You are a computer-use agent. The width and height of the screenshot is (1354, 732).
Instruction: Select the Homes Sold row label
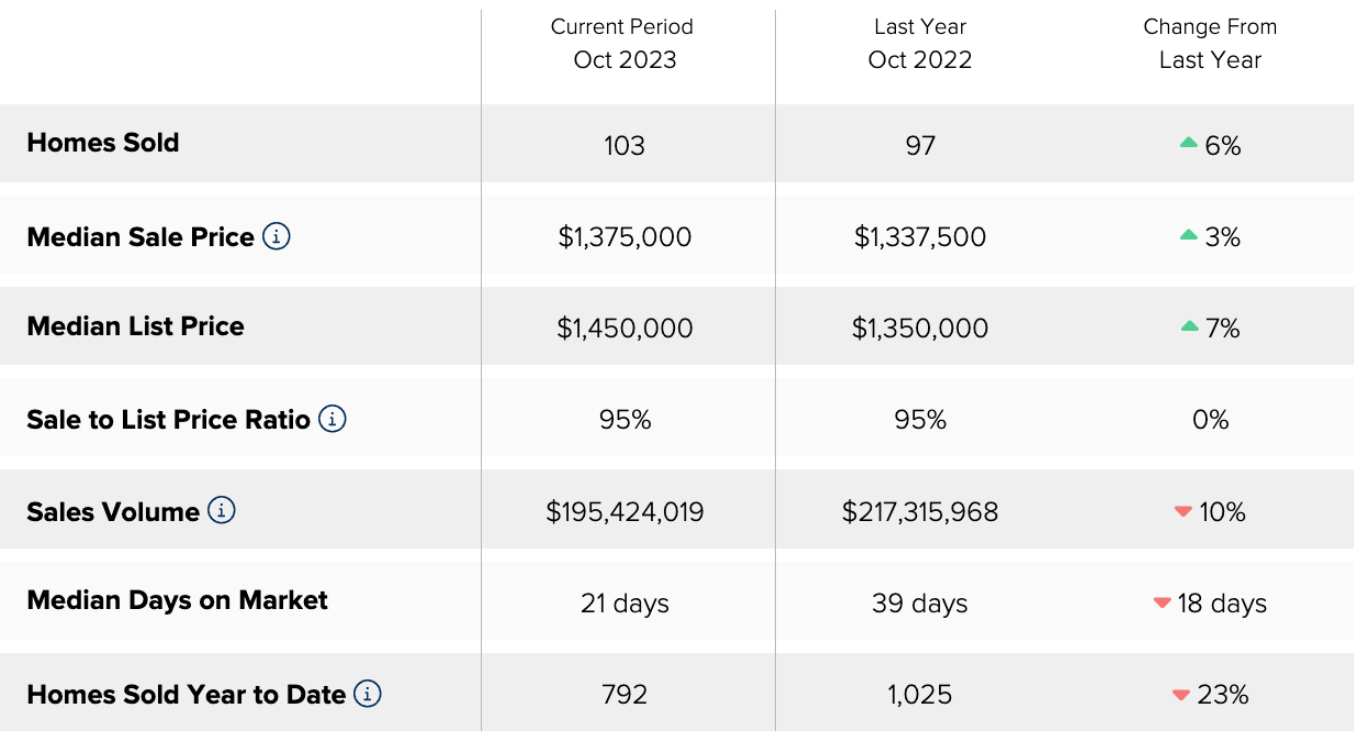click(x=103, y=142)
